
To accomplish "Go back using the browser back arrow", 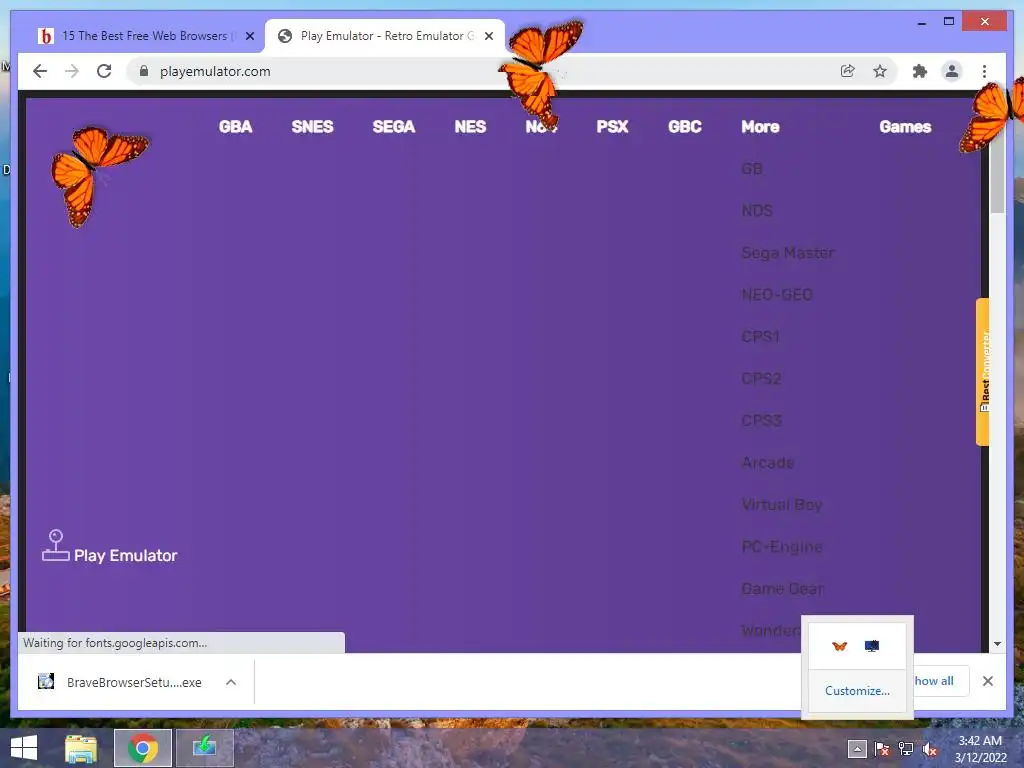I will pos(40,71).
